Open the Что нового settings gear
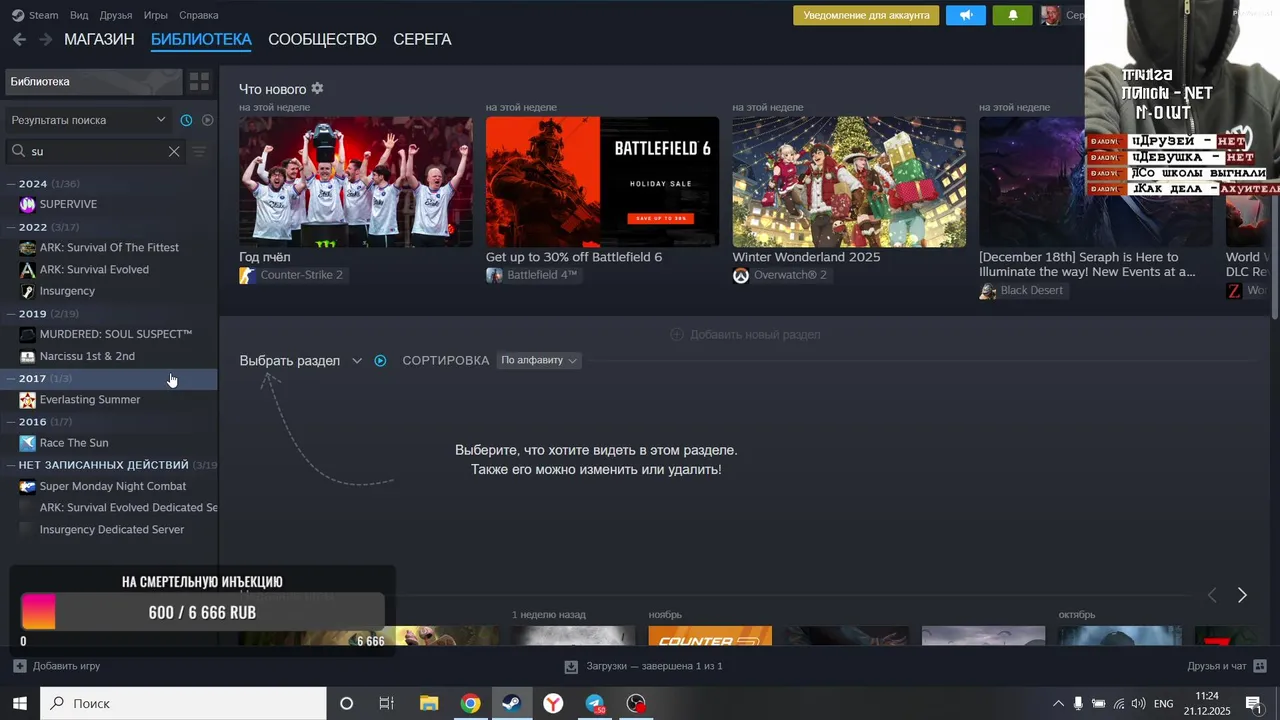This screenshot has width=1280, height=720. tap(318, 89)
